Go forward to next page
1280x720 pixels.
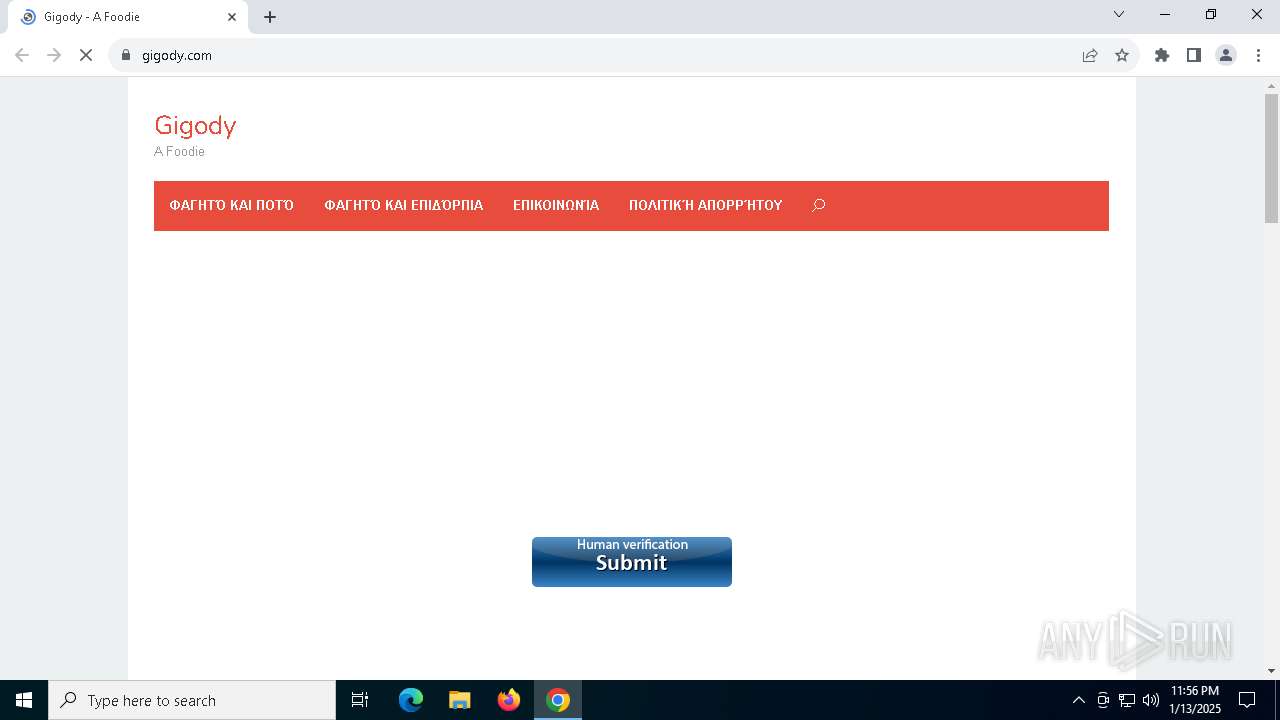tap(54, 55)
